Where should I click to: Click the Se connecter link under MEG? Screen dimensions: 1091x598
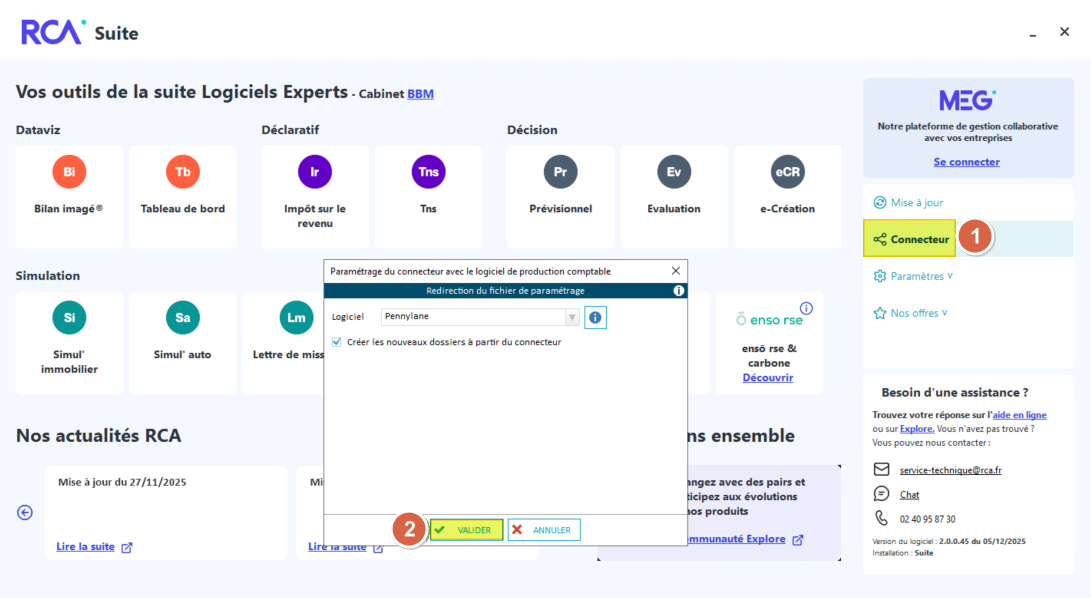pyautogui.click(x=966, y=162)
